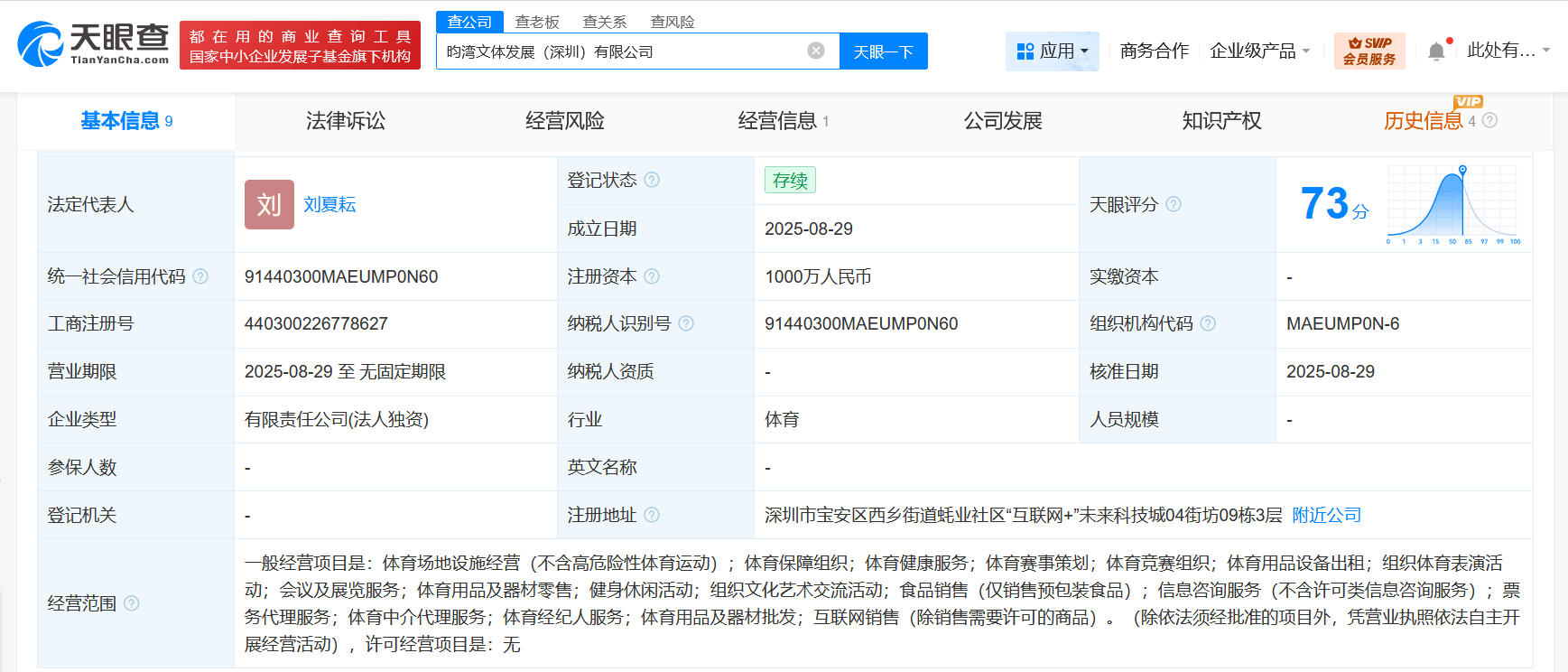Open the notification bell
This screenshot has height=672, width=1568.
(x=1436, y=51)
